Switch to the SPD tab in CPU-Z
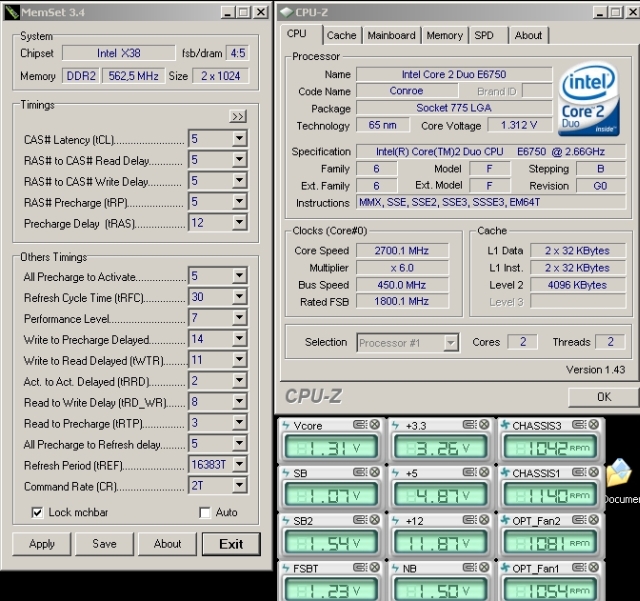The width and height of the screenshot is (640, 601). tap(484, 36)
